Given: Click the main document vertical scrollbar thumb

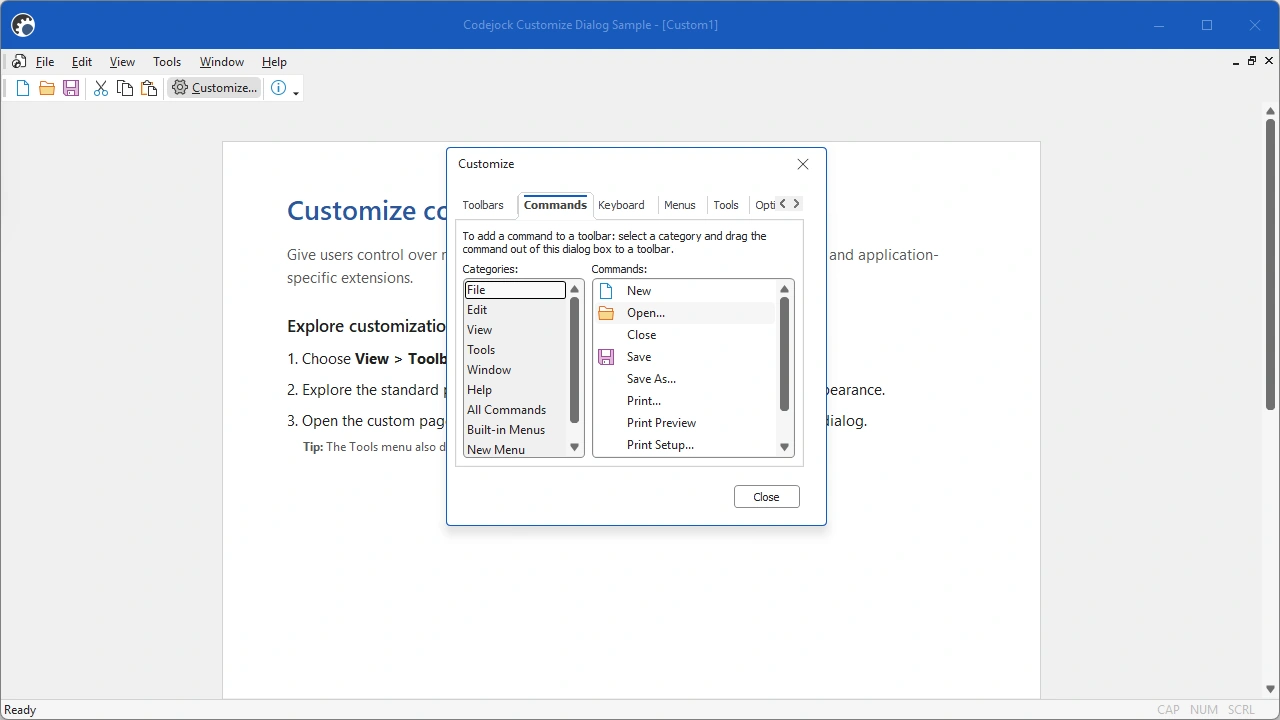Looking at the screenshot, I should click(x=1271, y=264).
